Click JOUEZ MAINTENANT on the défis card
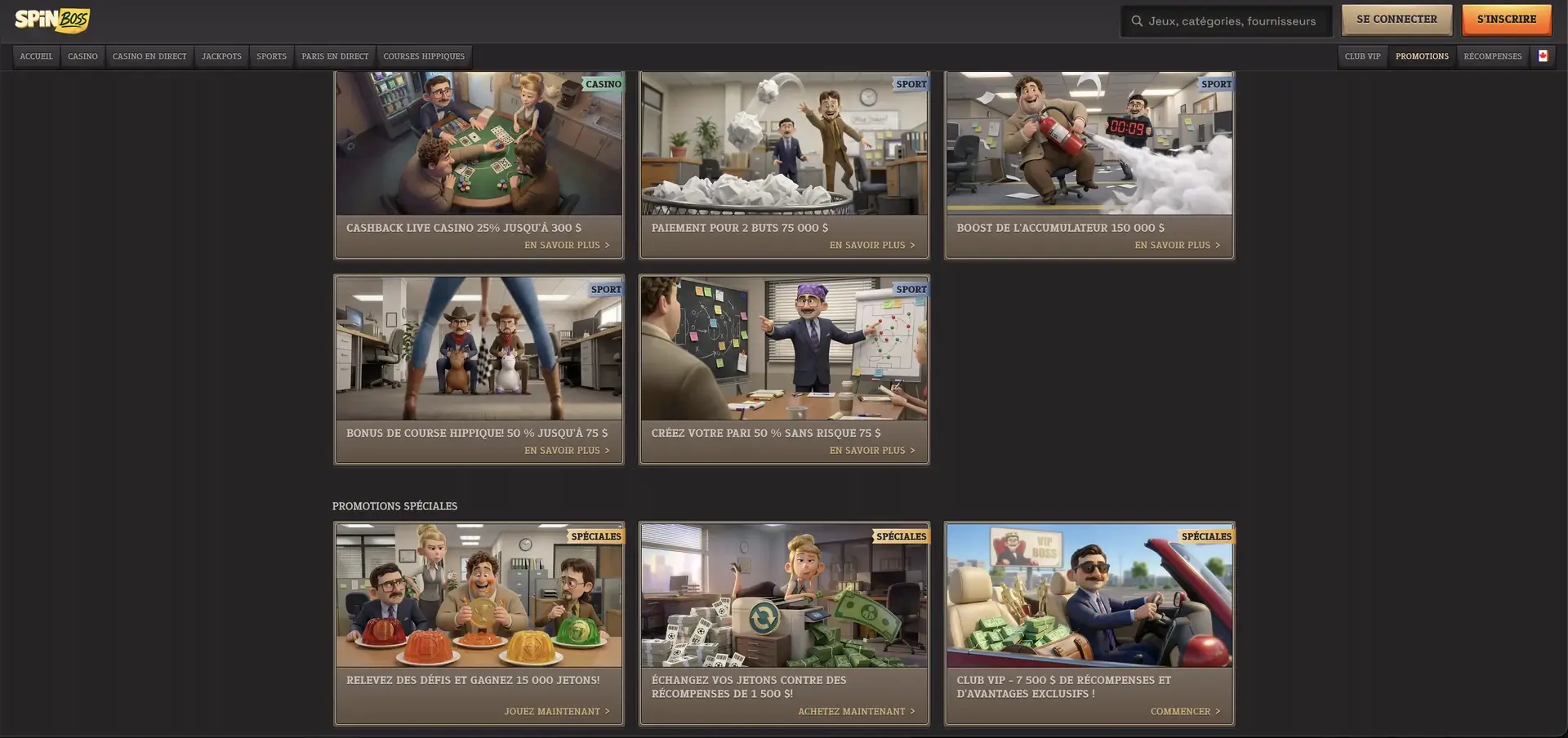Screen dimensions: 1568x738 point(557,711)
